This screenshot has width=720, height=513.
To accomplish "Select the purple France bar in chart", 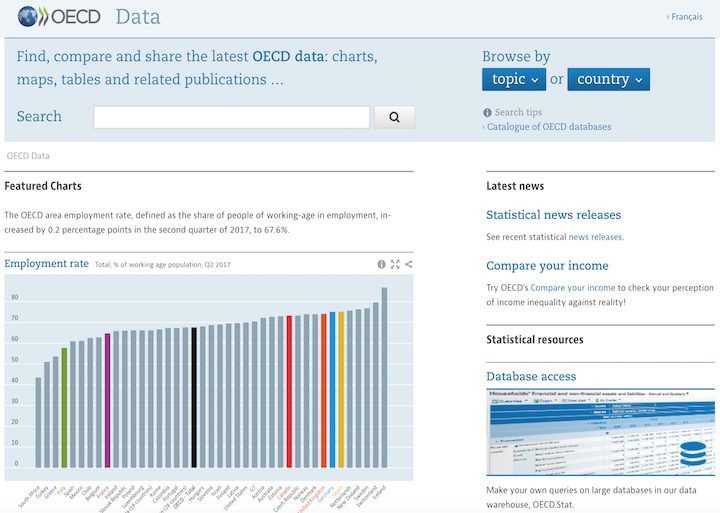I will (x=107, y=400).
